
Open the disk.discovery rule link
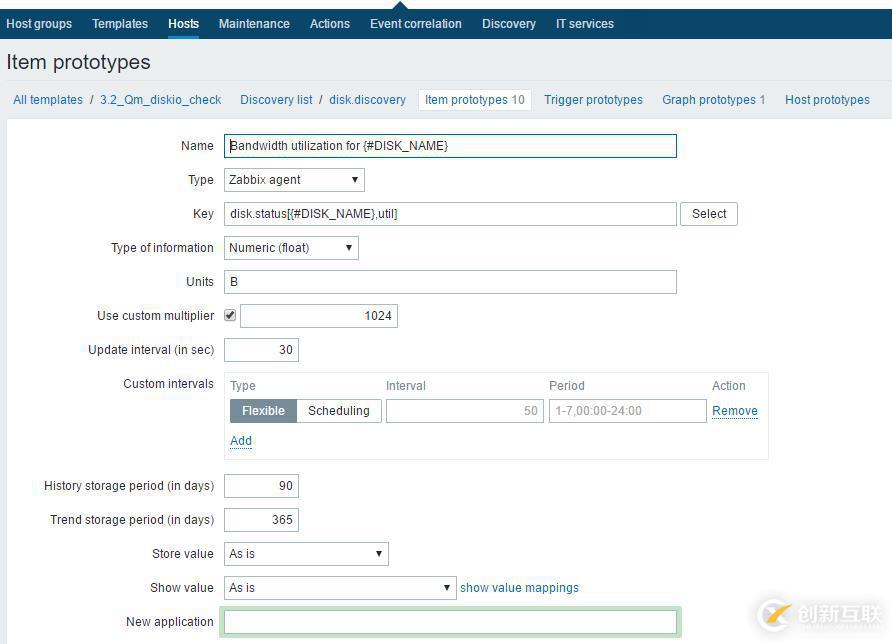(x=367, y=100)
